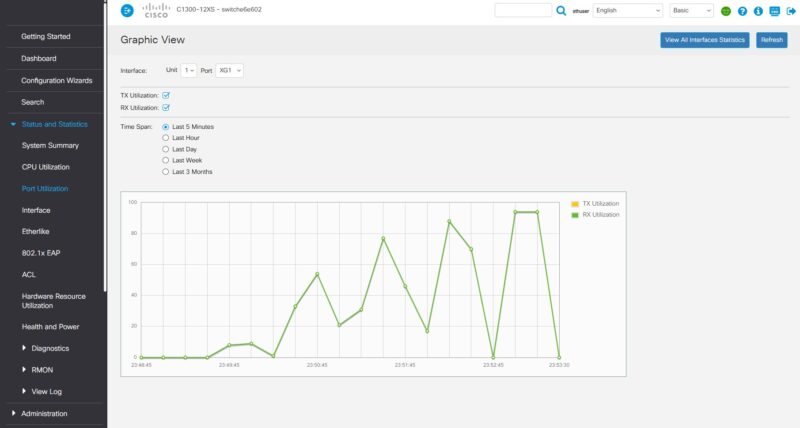Click the chart data point at 23:53:30
Image resolution: width=800 pixels, height=428 pixels.
coord(559,357)
